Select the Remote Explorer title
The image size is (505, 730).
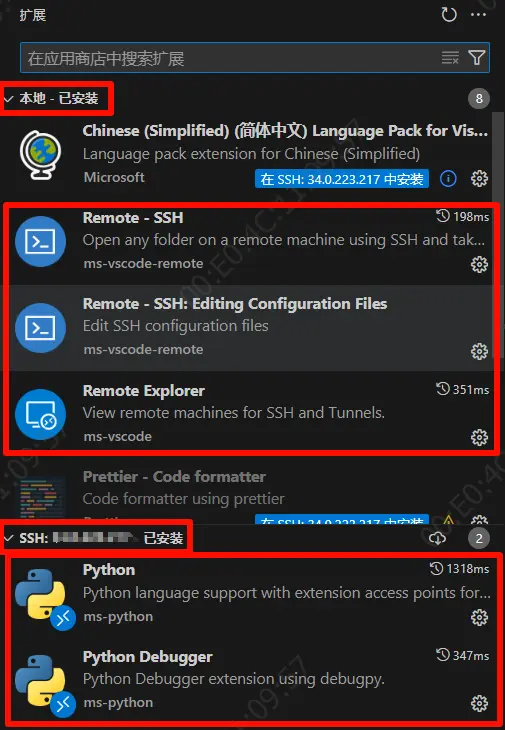click(x=144, y=391)
